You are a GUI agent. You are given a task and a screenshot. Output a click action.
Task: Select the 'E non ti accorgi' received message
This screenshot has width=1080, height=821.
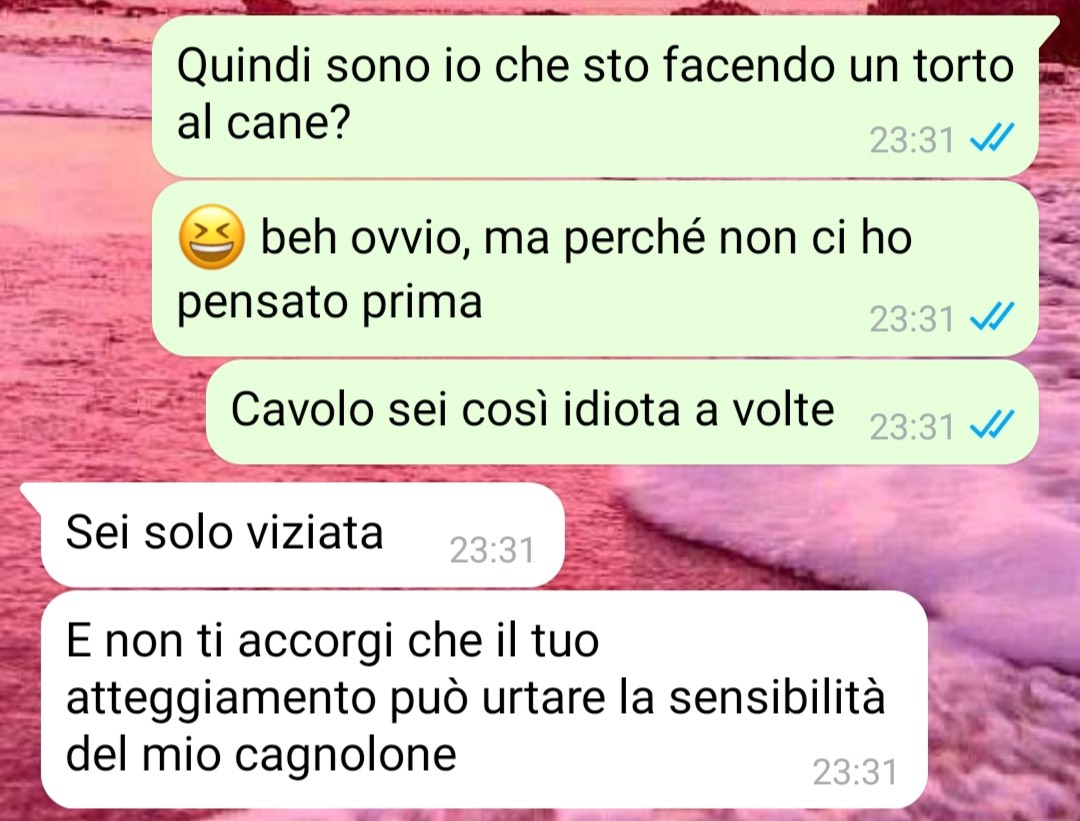(484, 700)
